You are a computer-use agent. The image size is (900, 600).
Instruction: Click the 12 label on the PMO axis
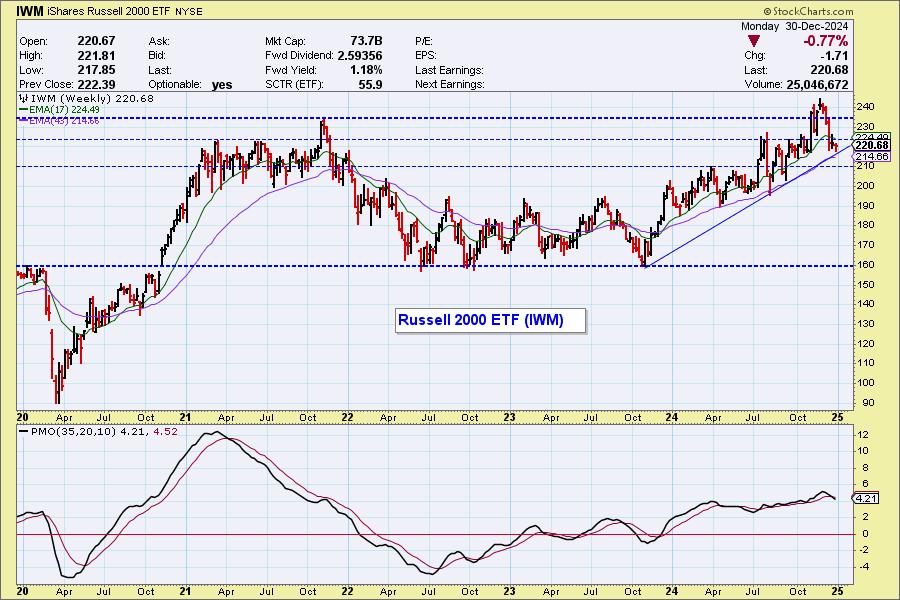point(863,435)
